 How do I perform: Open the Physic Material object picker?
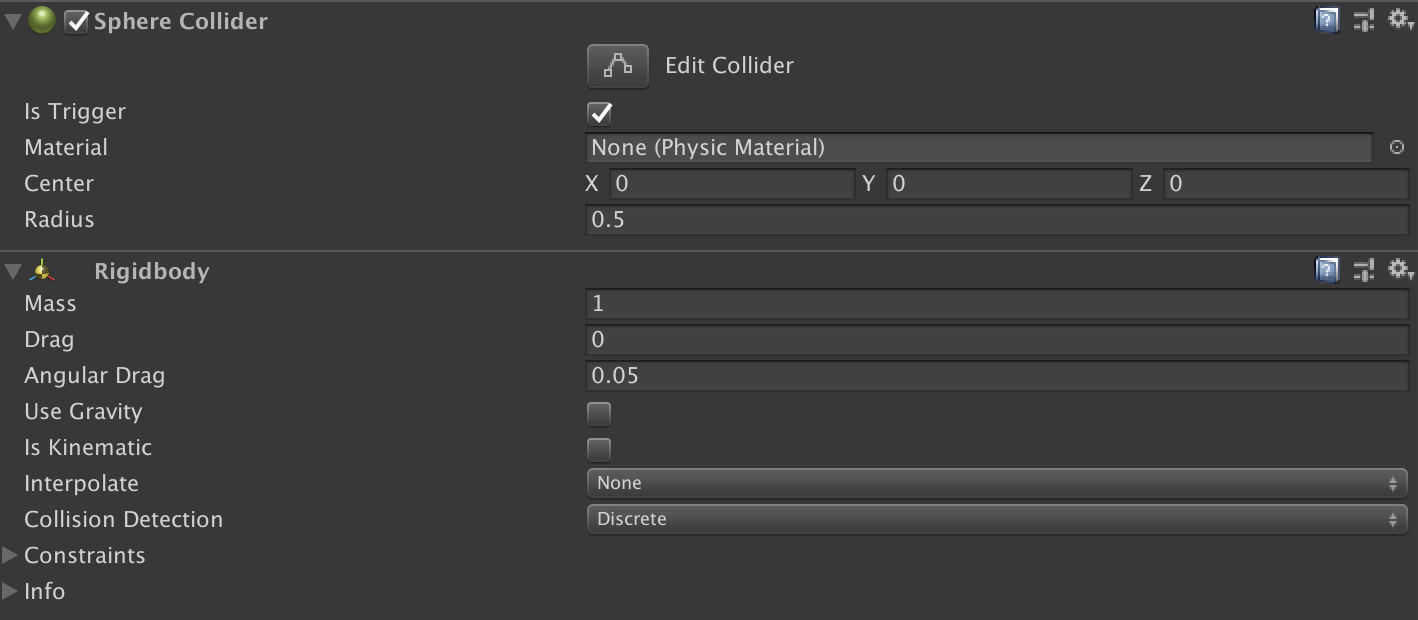pyautogui.click(x=1398, y=147)
